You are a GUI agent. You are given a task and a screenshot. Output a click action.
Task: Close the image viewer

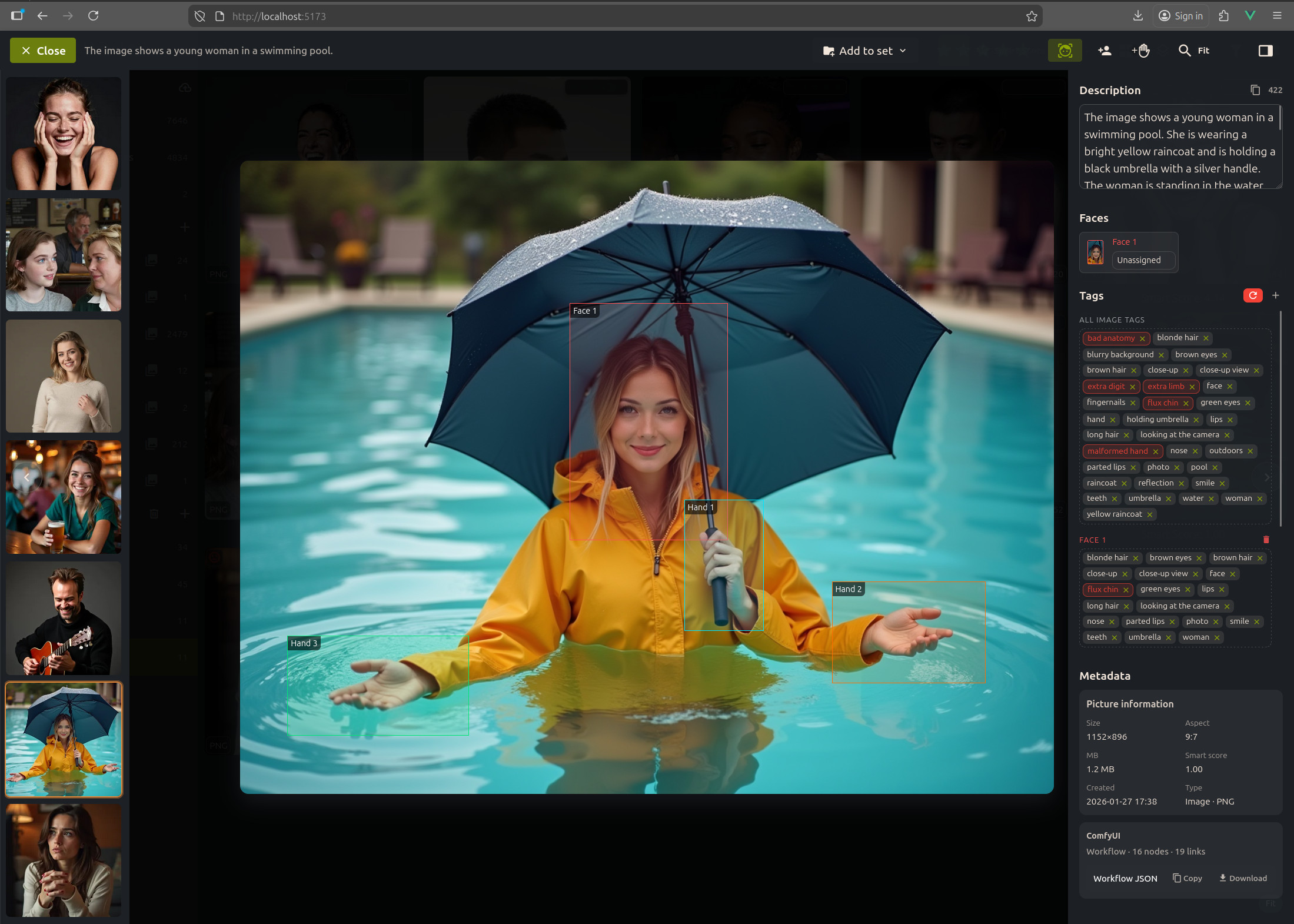pos(42,50)
